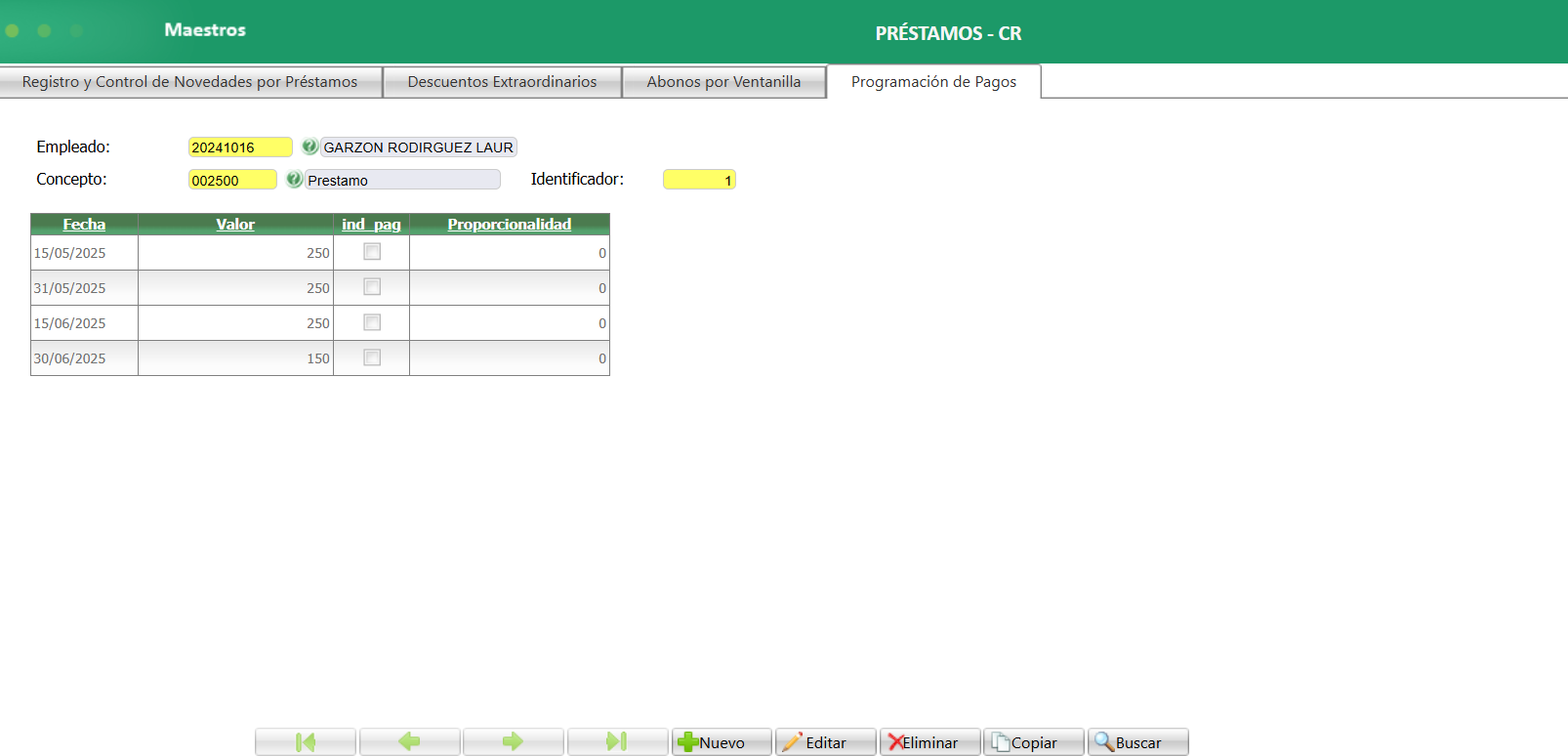Screen dimensions: 1568x756
Task: Switch to Abonos por Ventanilla tab
Action: coord(723,82)
